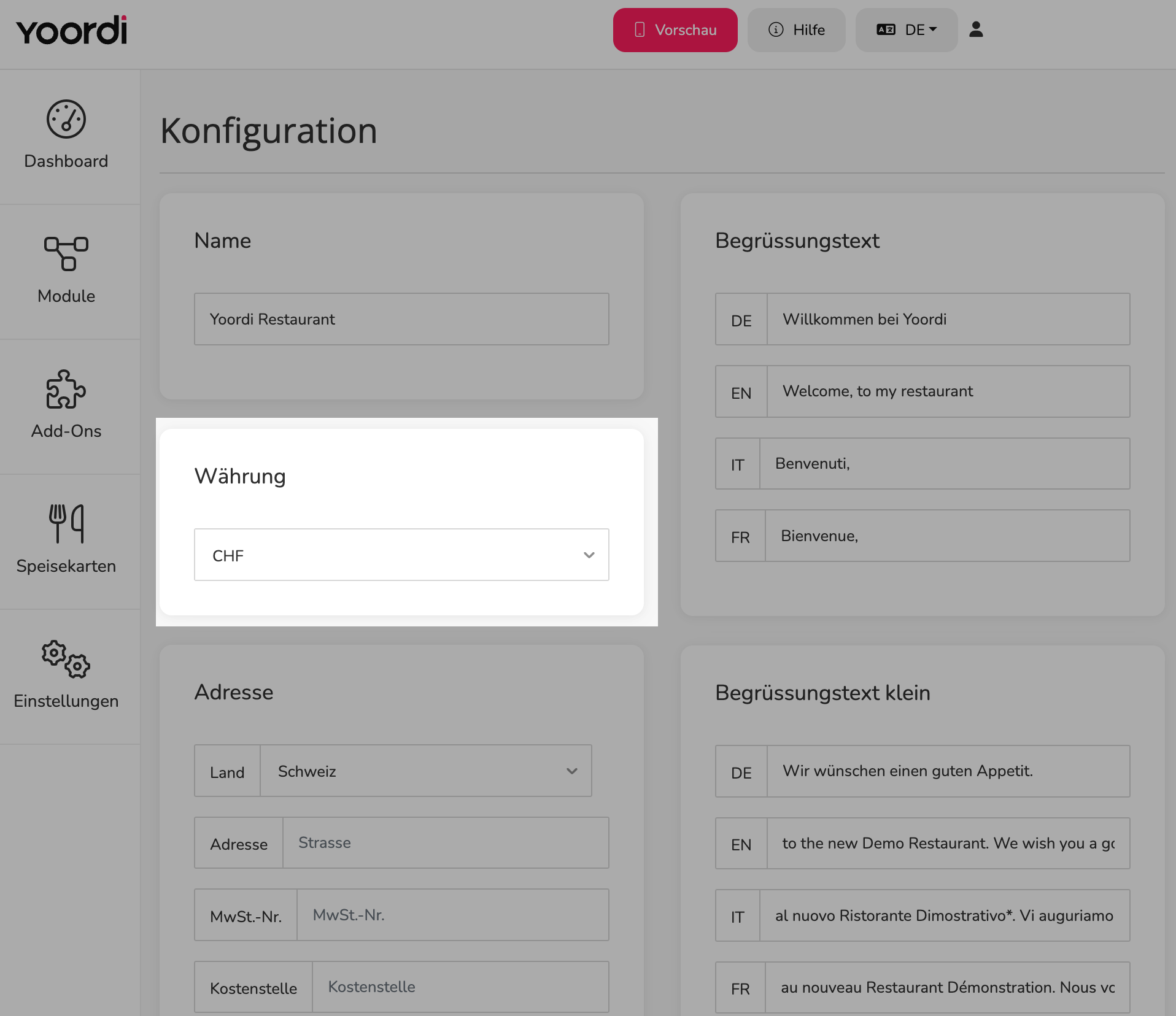
Task: Click the MwSt.-Nr. field label
Action: coord(246,916)
